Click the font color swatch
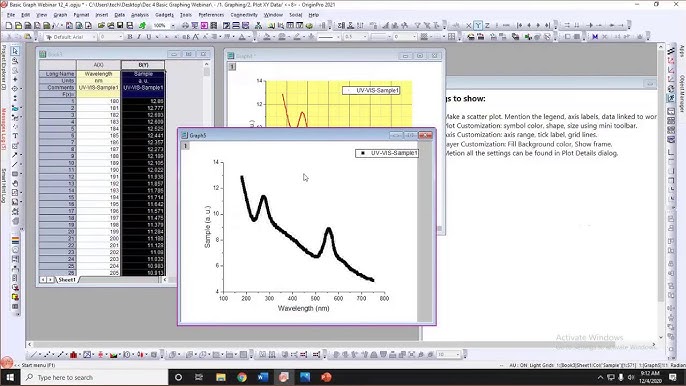The height and width of the screenshot is (386, 686). pos(242,37)
